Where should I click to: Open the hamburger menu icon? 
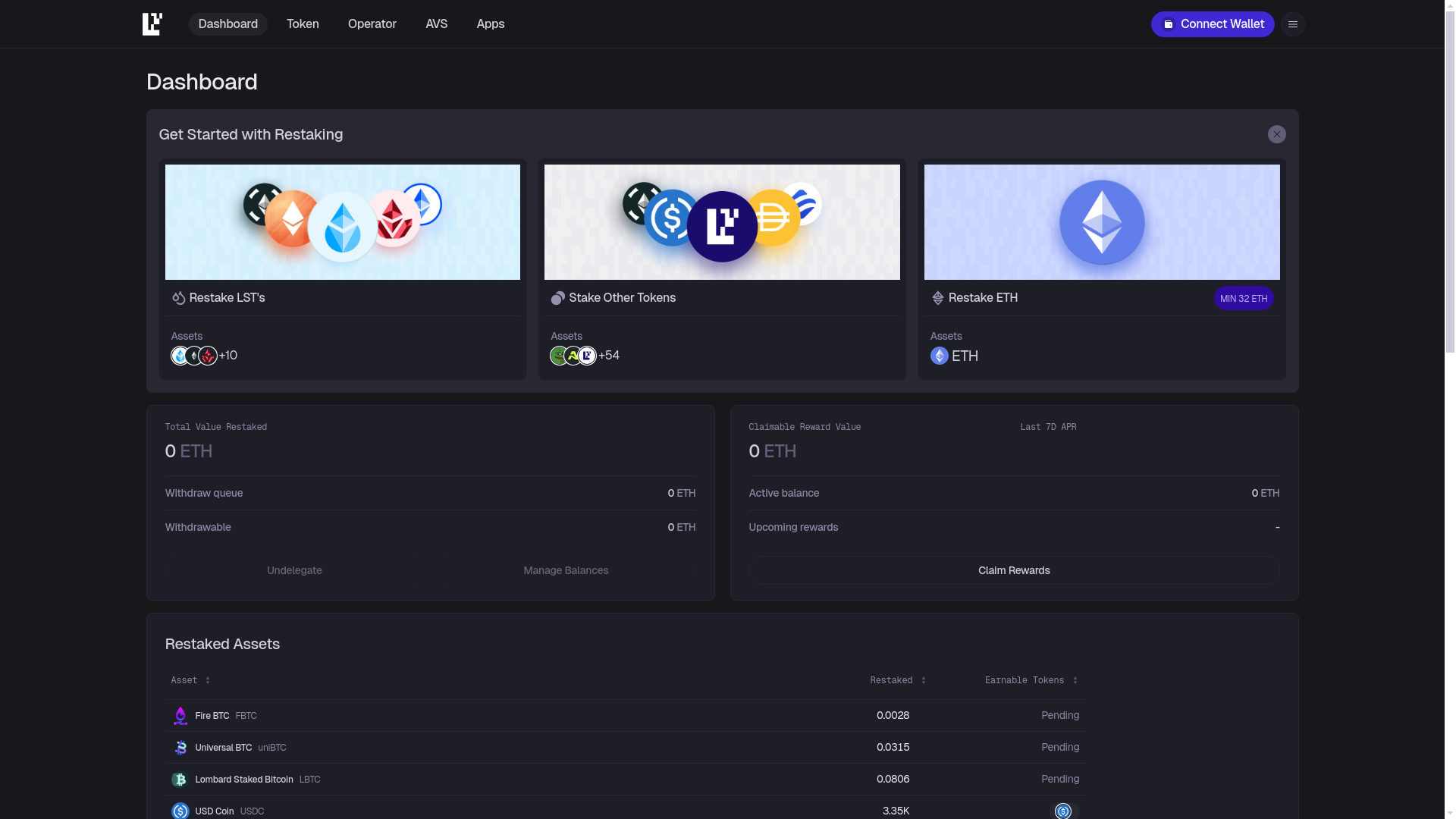coord(1293,24)
